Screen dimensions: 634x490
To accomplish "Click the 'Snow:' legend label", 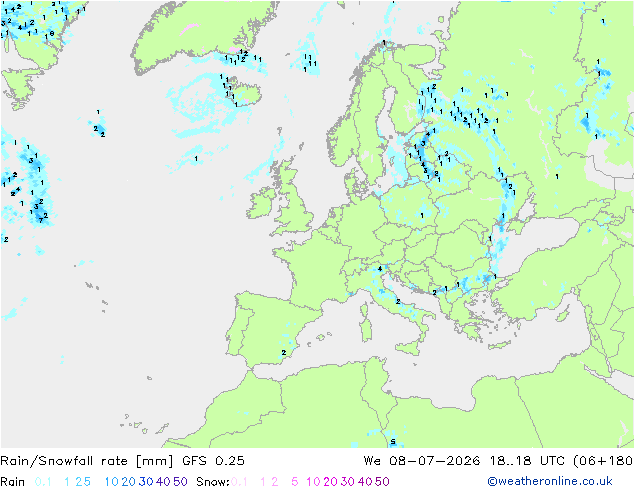I will [213, 482].
